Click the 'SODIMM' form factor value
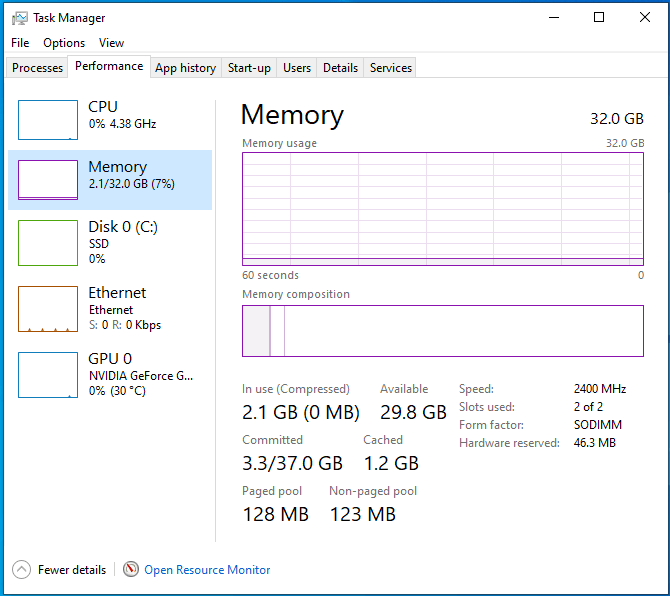This screenshot has width=670, height=596. (x=598, y=425)
